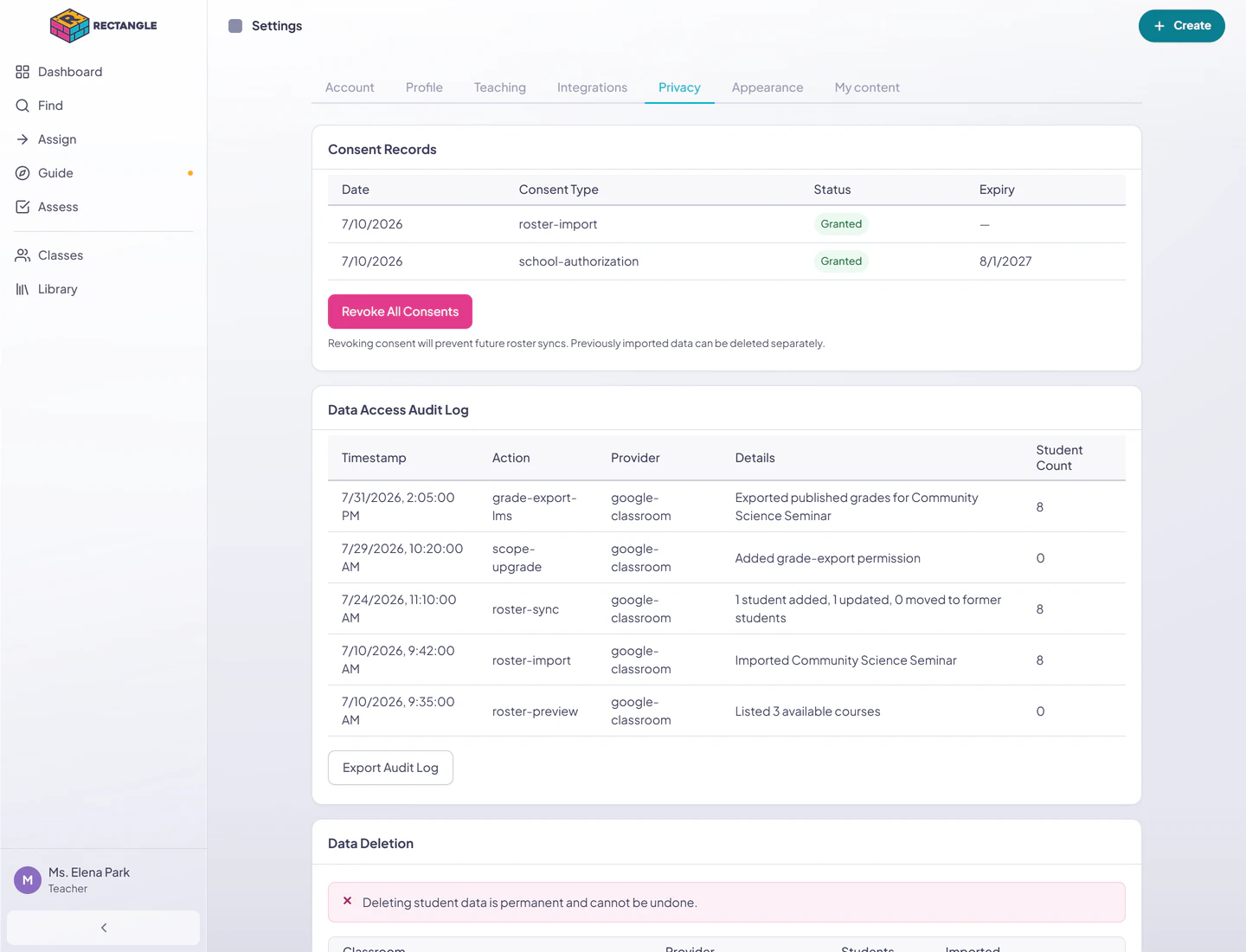Click the Create button

point(1181,26)
